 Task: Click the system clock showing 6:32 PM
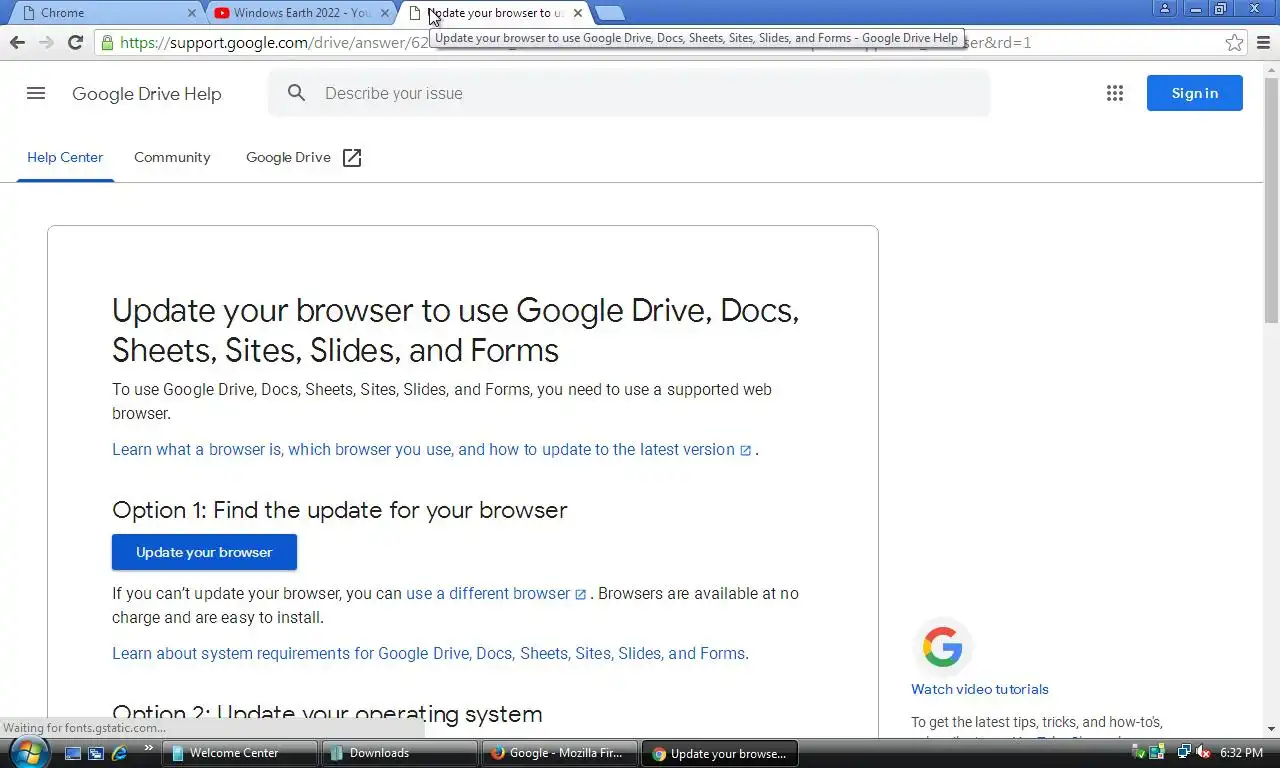pyautogui.click(x=1241, y=753)
